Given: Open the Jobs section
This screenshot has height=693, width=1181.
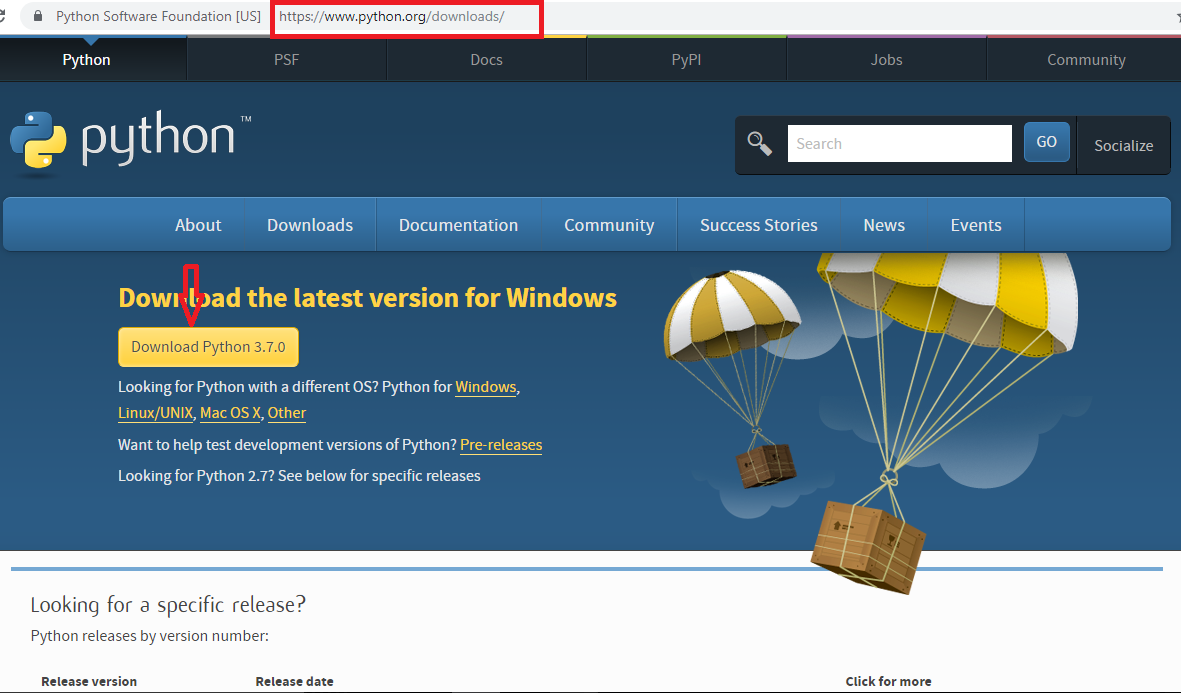Looking at the screenshot, I should [886, 59].
